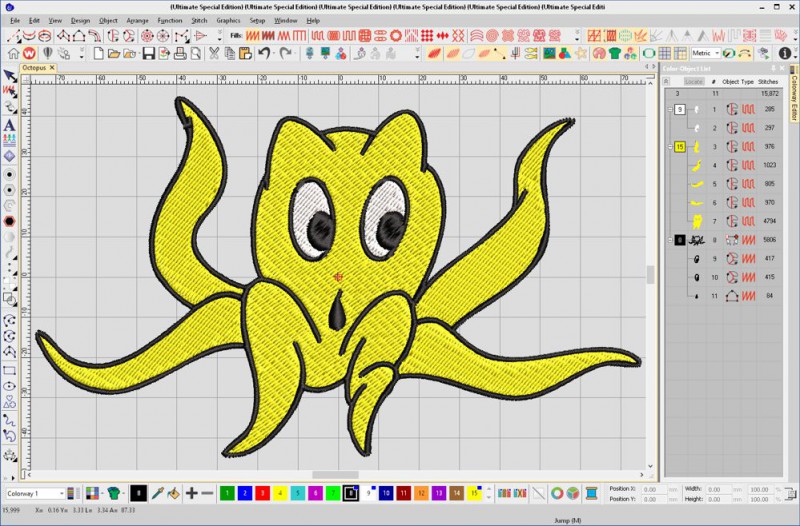Open a design with the folder icon
This screenshot has height=526, width=800.
tap(114, 53)
